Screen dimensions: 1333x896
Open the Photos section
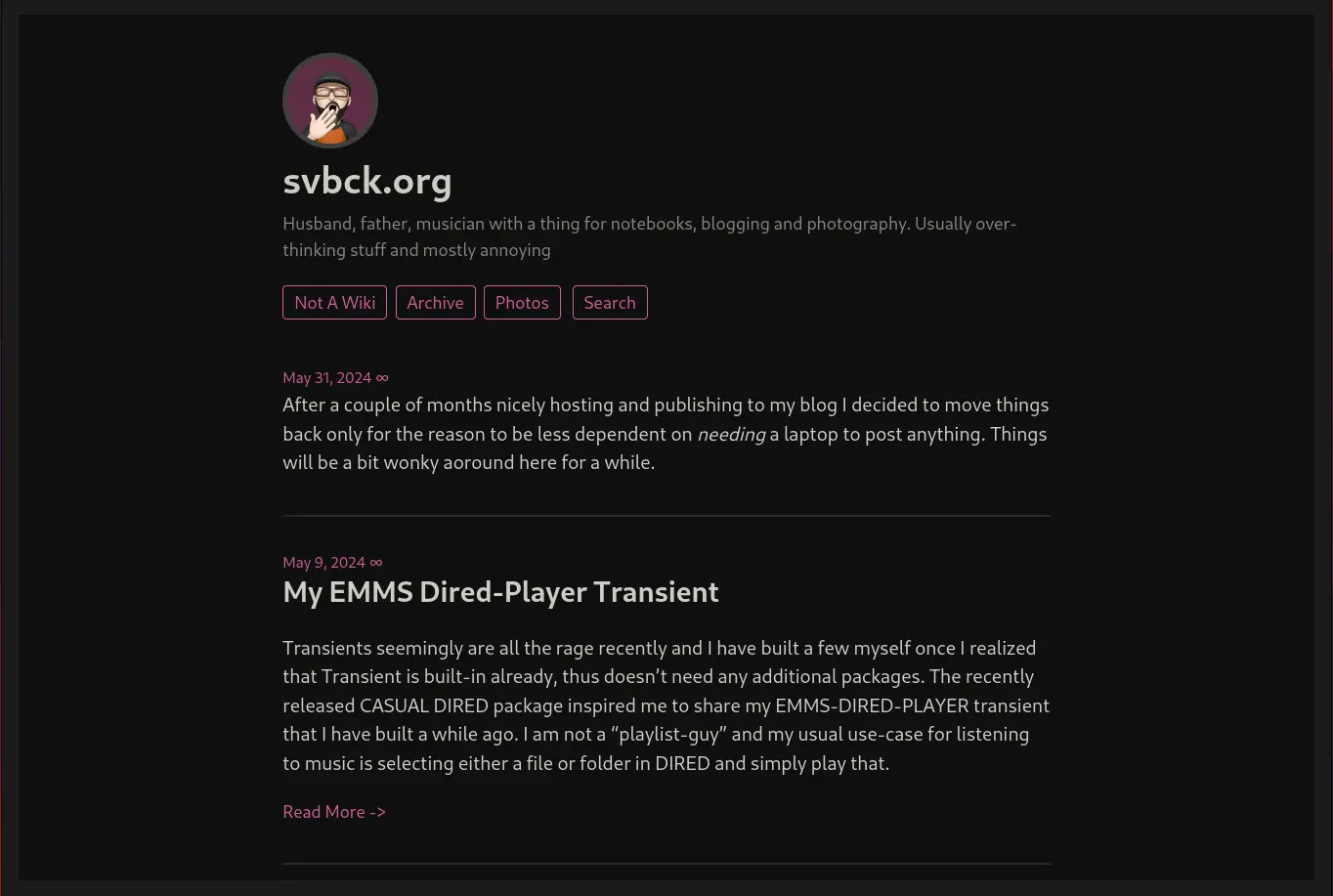(x=522, y=303)
